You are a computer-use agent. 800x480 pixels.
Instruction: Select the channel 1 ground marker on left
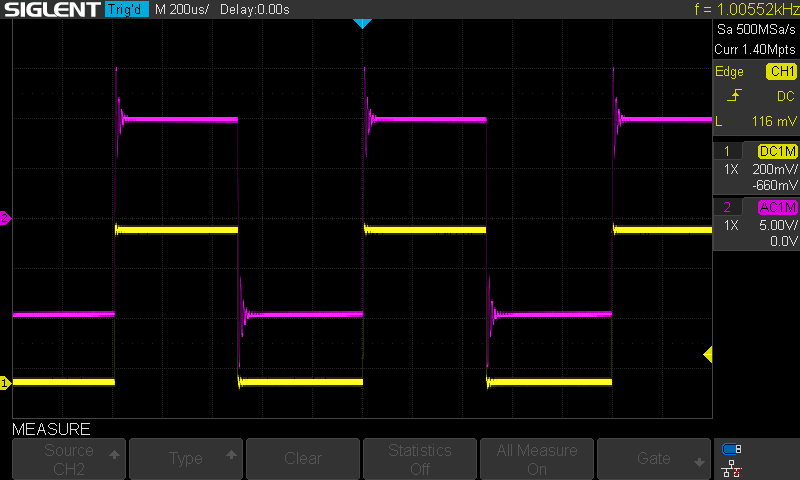[x=5, y=383]
